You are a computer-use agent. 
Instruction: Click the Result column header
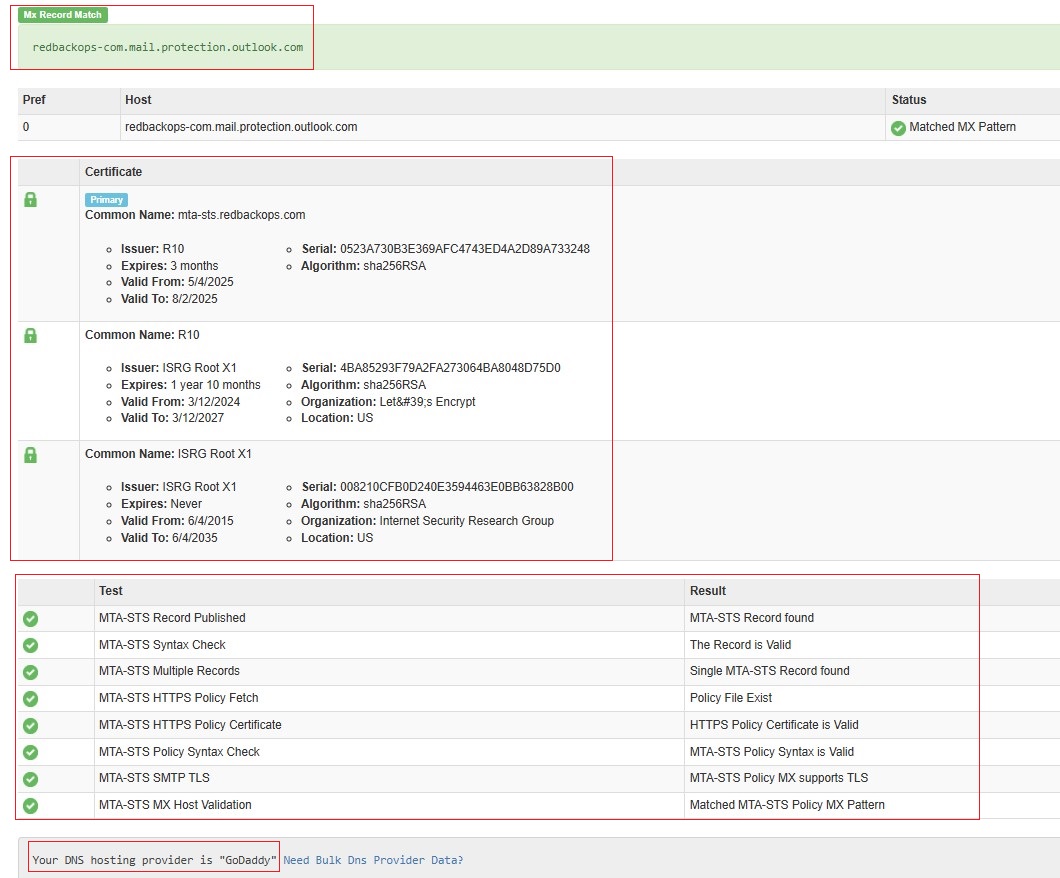[707, 591]
